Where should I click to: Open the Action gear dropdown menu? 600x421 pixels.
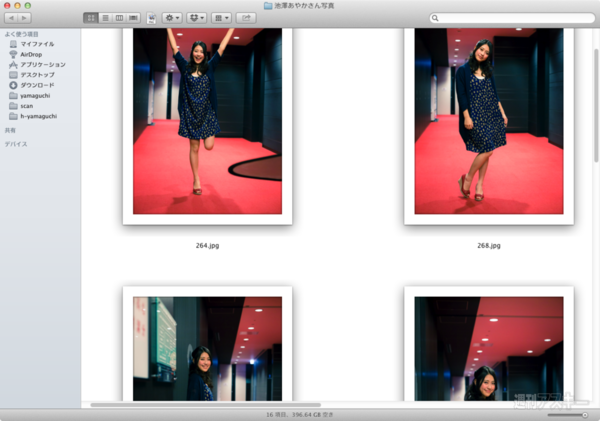(172, 18)
